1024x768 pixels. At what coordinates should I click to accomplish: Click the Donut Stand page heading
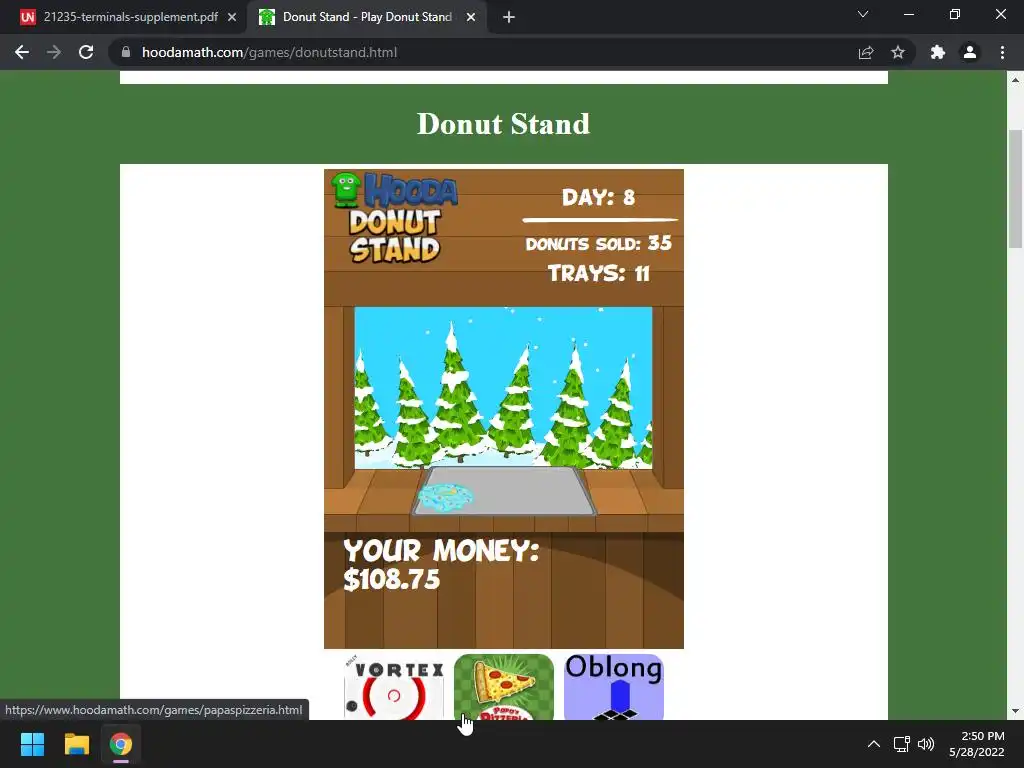[504, 123]
